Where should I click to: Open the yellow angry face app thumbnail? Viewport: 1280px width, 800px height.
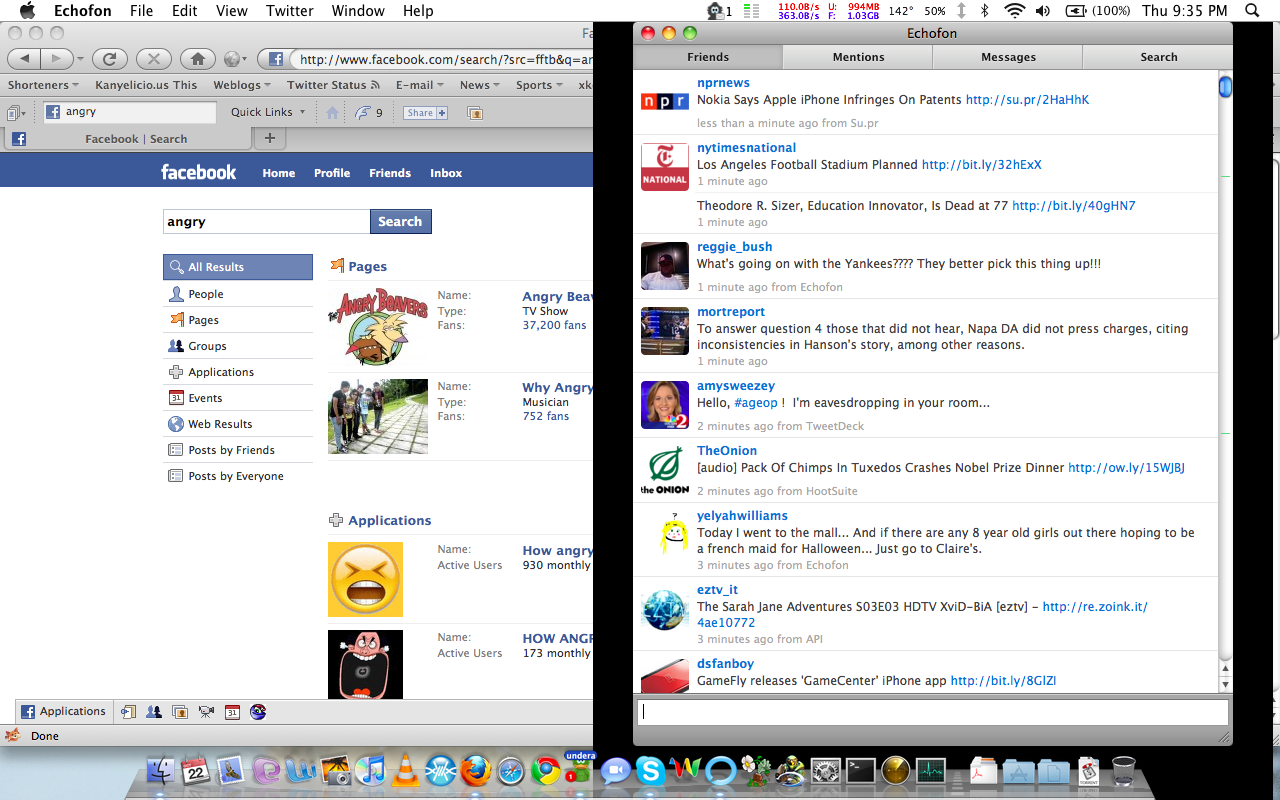(365, 579)
